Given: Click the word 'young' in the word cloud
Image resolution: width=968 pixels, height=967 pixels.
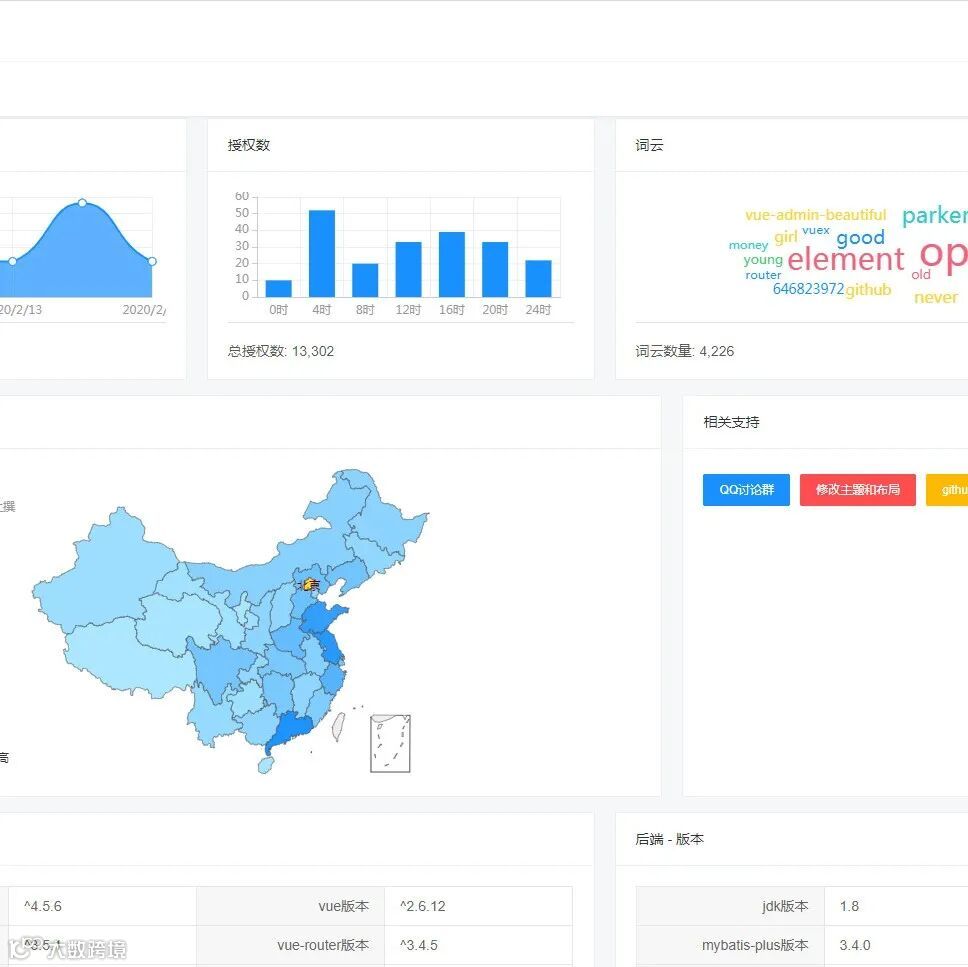Looking at the screenshot, I should click(x=763, y=260).
